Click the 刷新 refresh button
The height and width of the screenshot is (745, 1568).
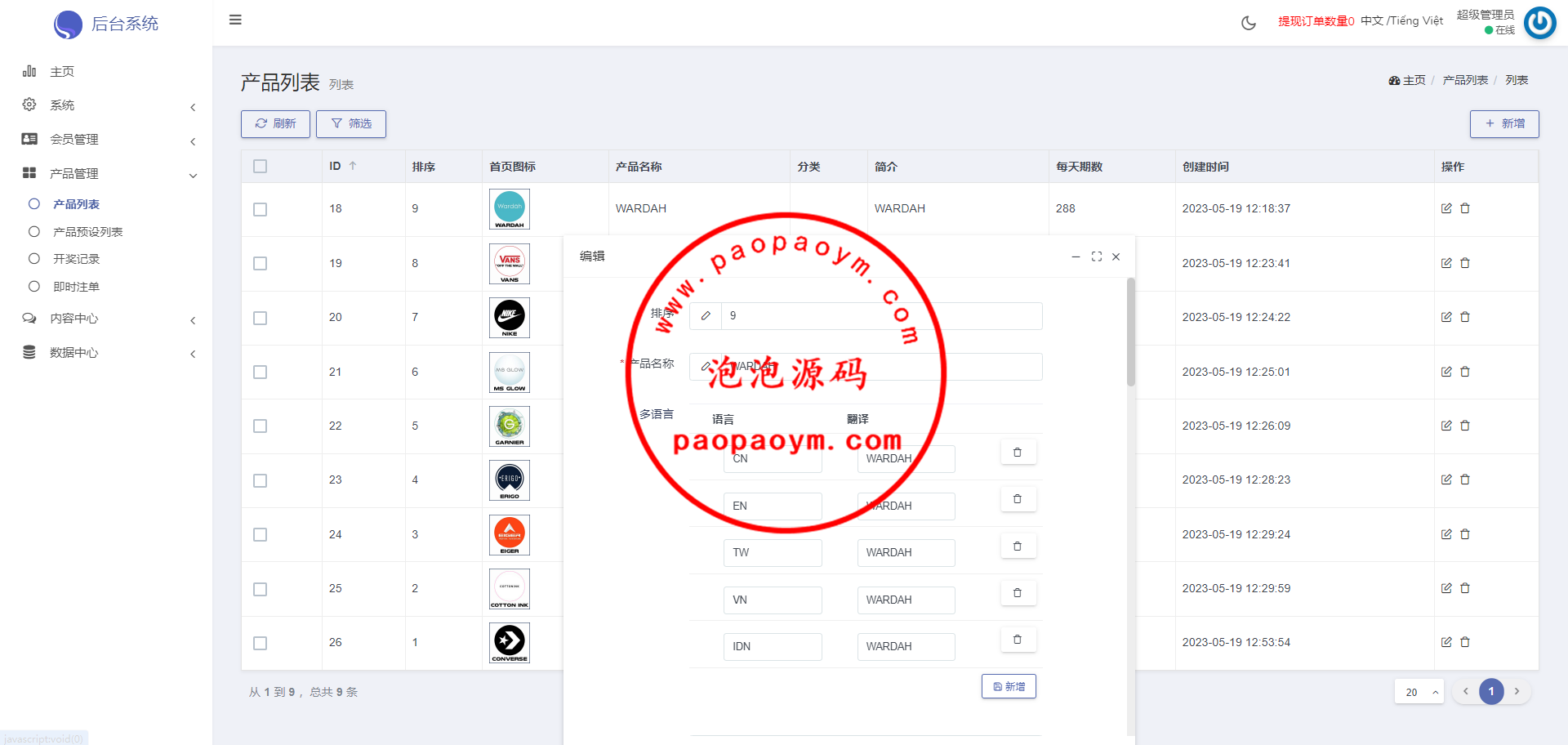pos(275,124)
